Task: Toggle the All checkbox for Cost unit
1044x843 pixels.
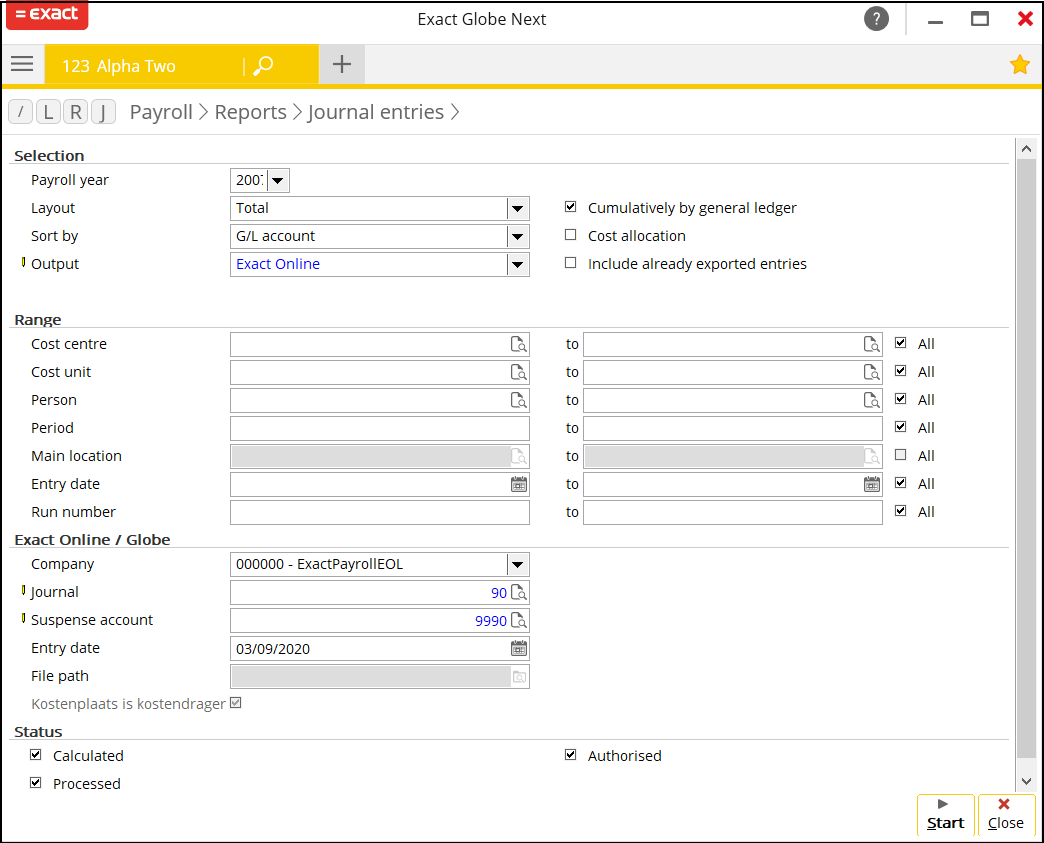Action: coord(901,371)
